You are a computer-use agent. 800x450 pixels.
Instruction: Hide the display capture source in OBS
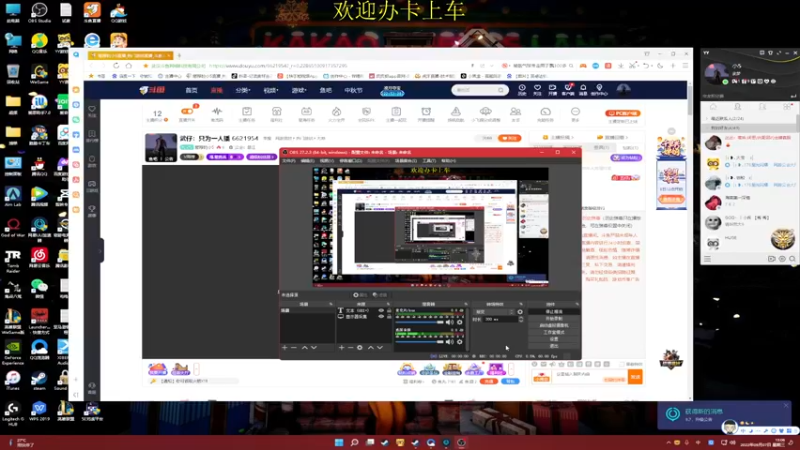point(381,316)
